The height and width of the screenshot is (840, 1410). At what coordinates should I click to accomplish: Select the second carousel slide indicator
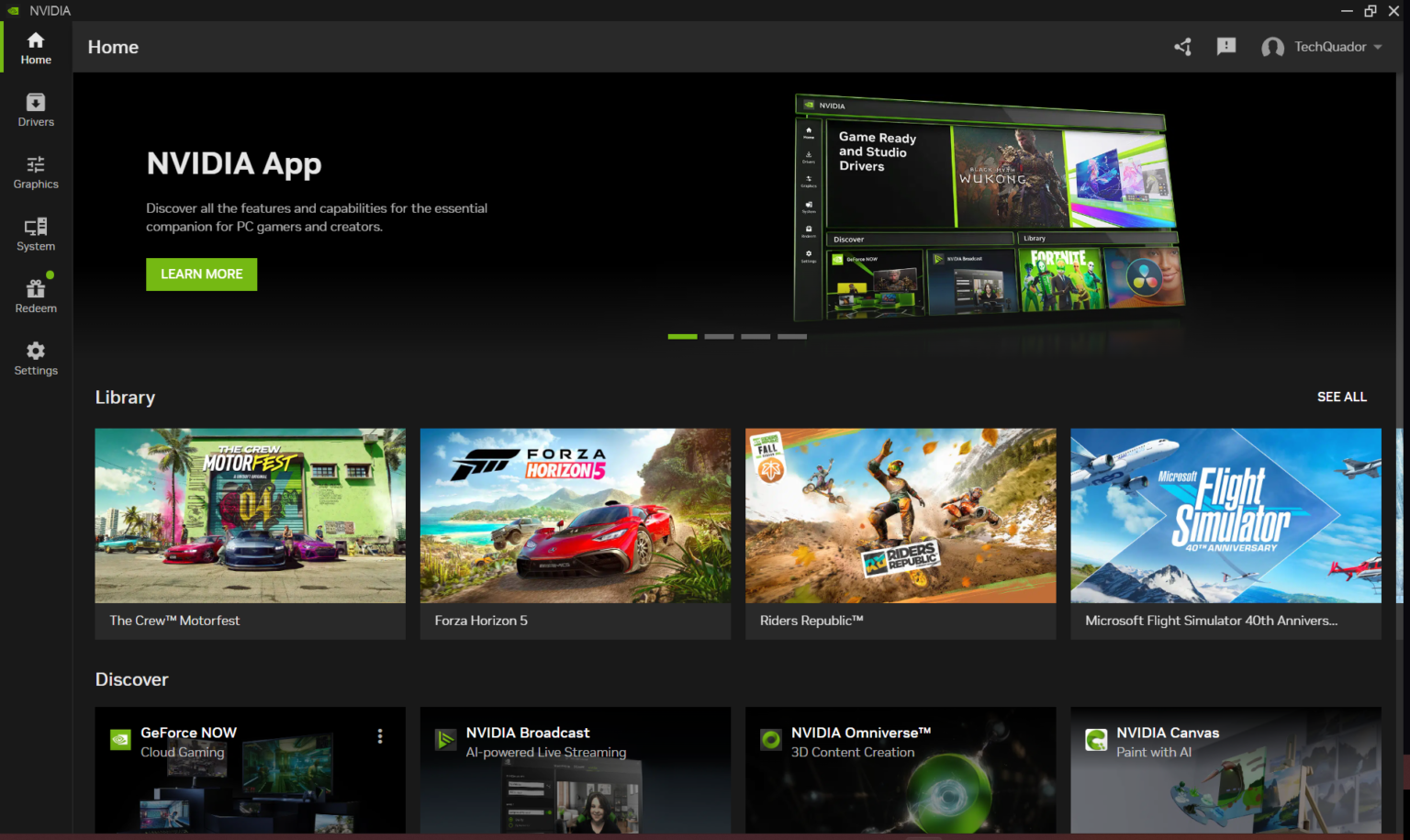pyautogui.click(x=719, y=337)
